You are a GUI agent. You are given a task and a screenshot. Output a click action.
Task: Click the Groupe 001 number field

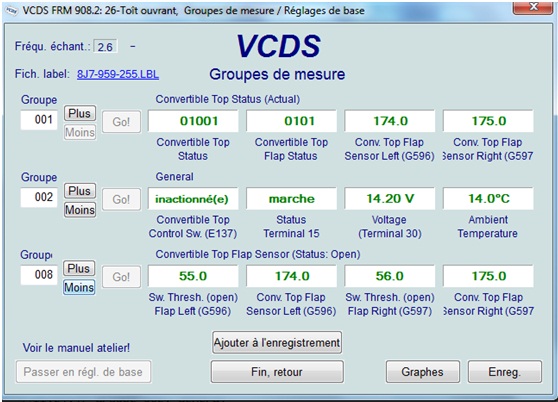39,120
